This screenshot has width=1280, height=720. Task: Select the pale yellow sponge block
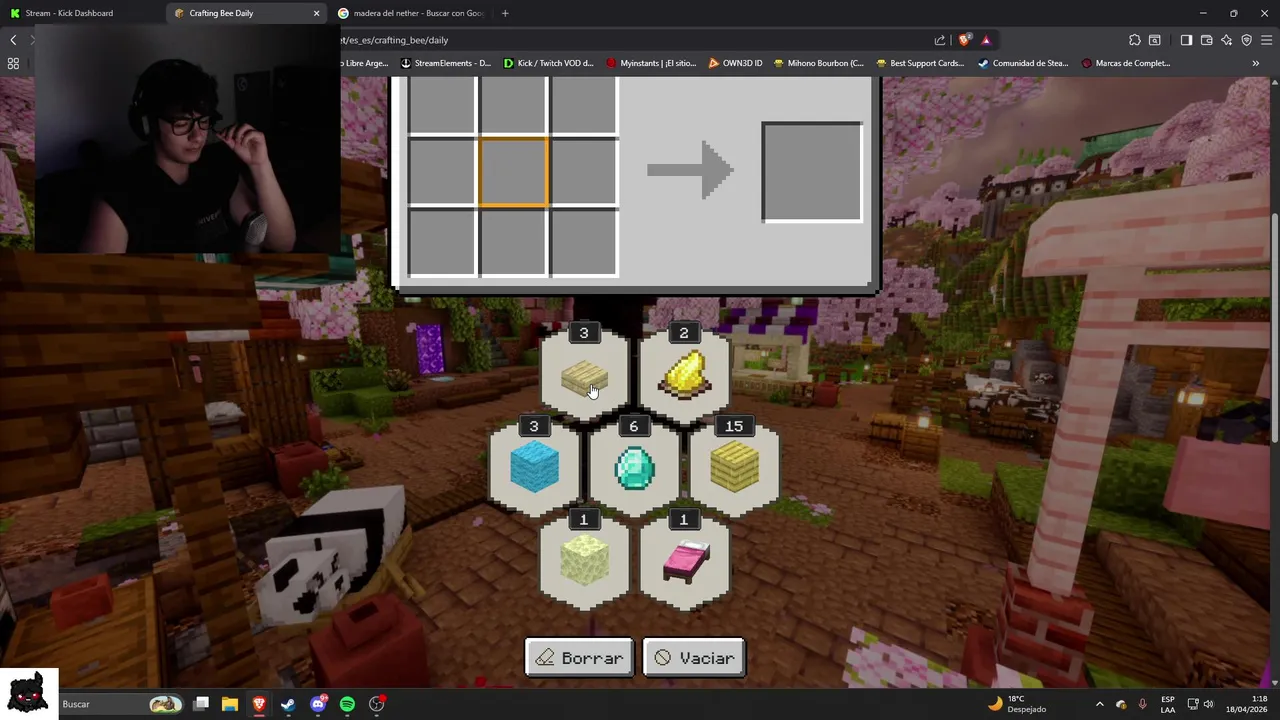click(x=584, y=562)
